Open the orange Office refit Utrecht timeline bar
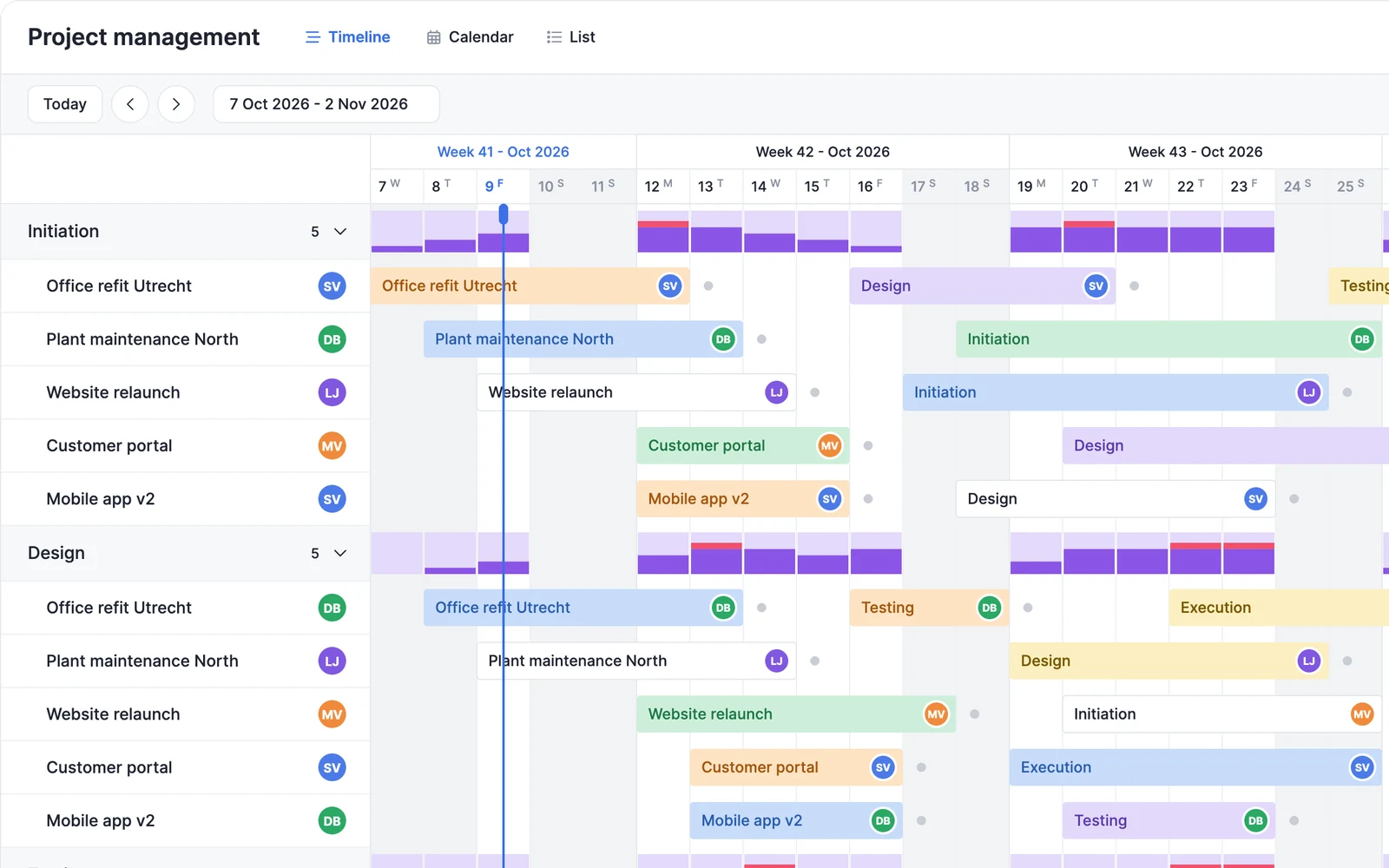The image size is (1389, 868). point(530,286)
